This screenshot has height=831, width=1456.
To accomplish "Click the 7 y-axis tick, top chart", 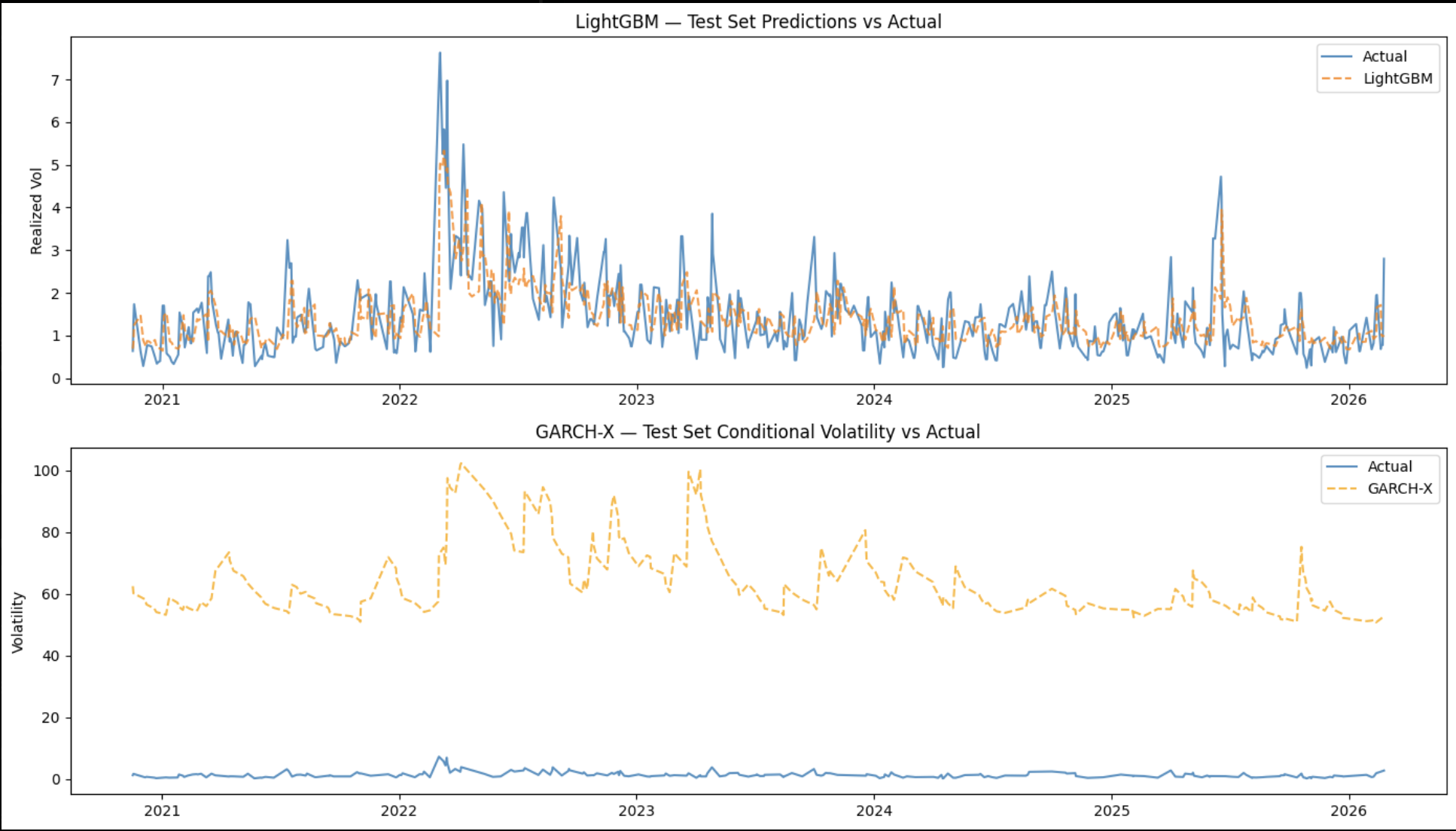I will pyautogui.click(x=56, y=81).
